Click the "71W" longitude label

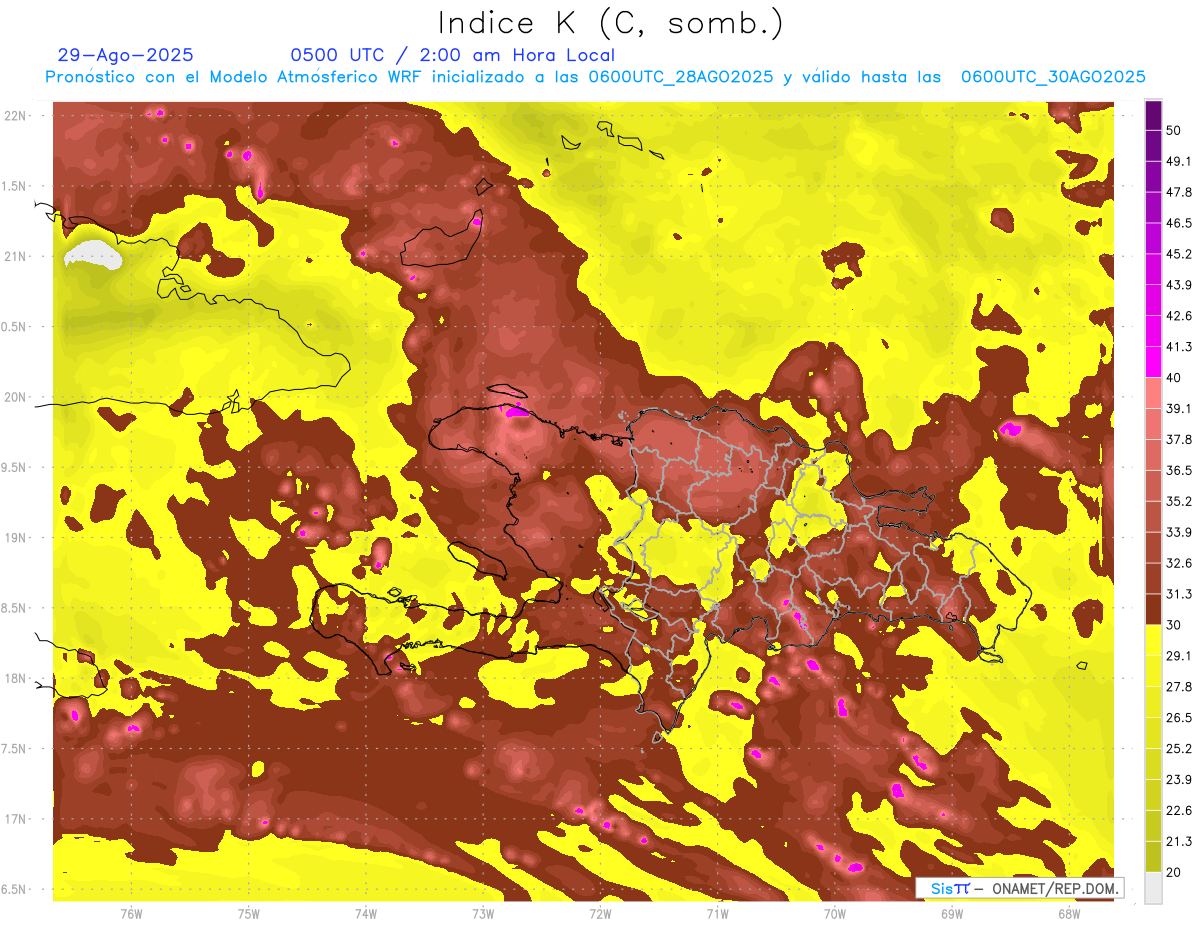click(x=717, y=914)
